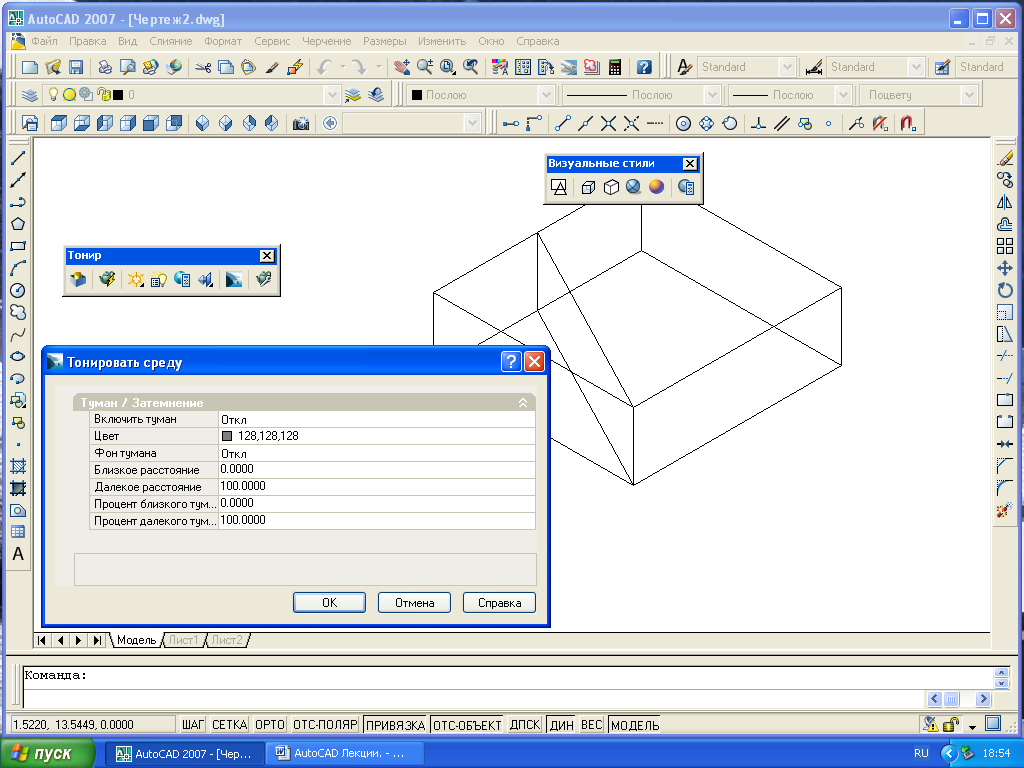Open the dimension style Standard dropdown

tap(916, 67)
